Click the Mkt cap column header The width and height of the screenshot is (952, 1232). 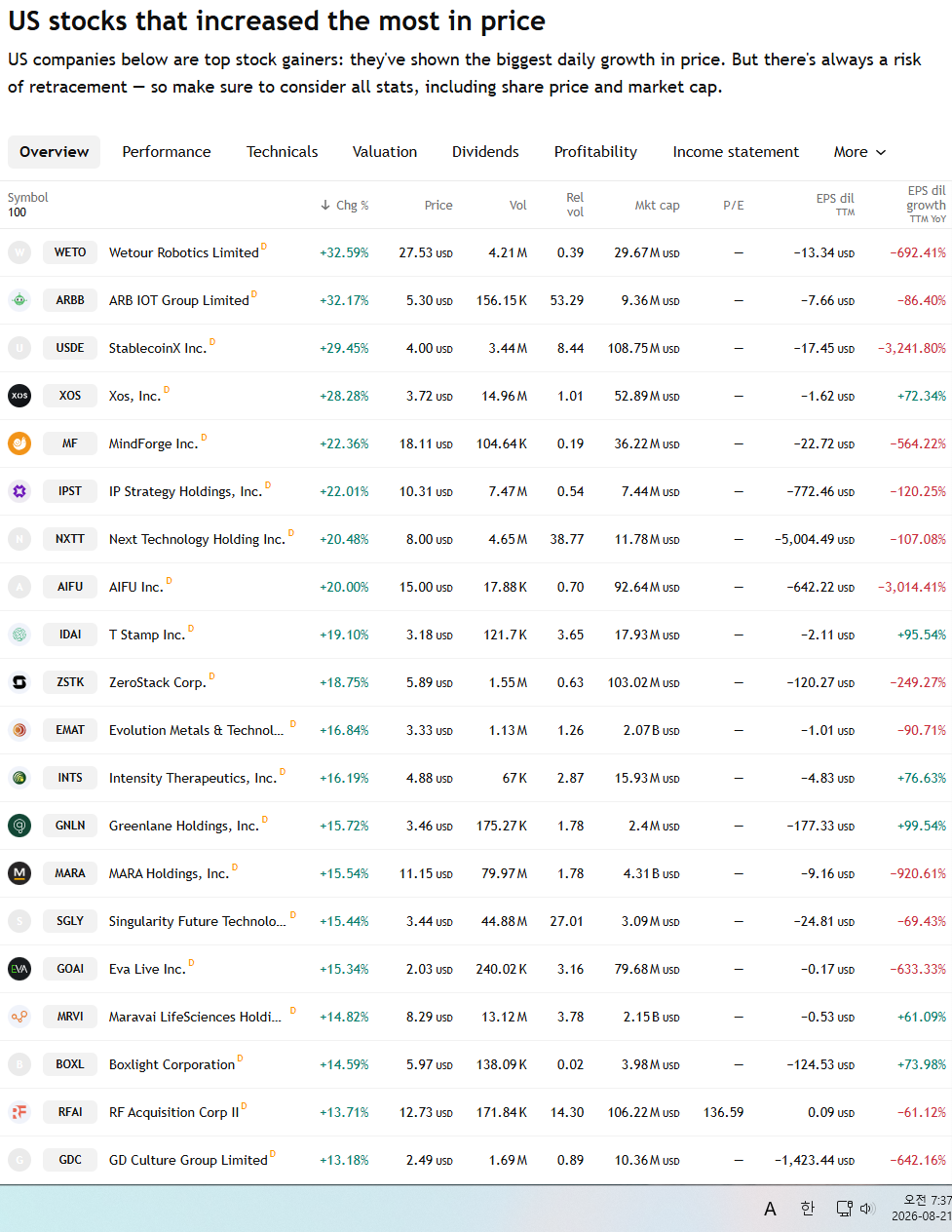tap(658, 206)
